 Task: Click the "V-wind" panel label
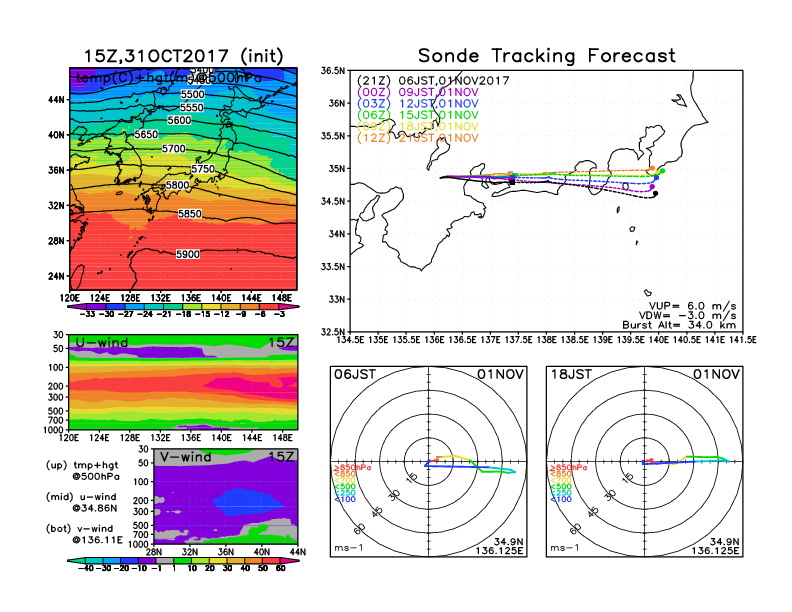point(185,457)
